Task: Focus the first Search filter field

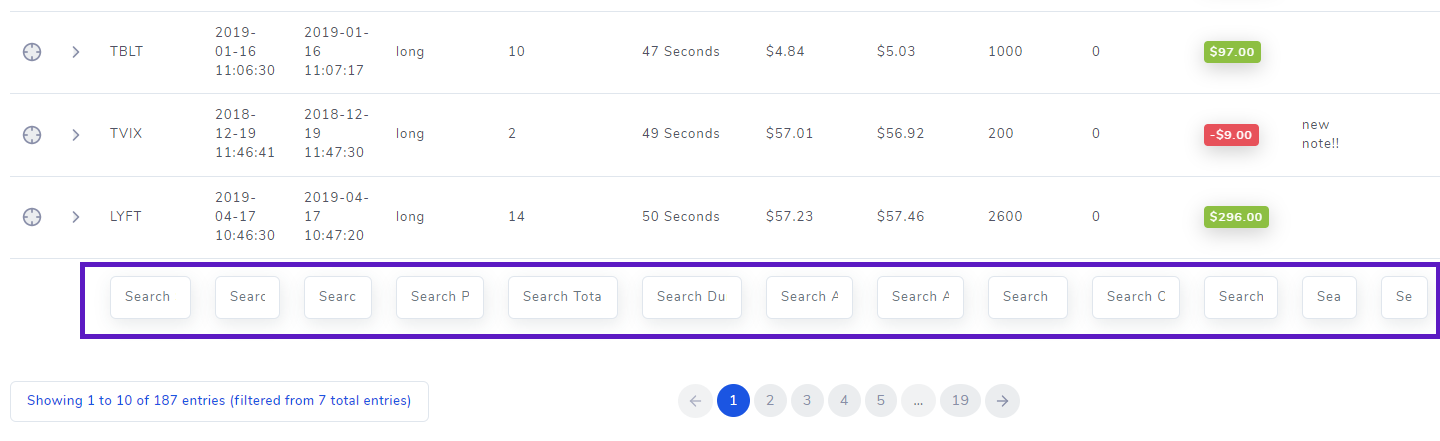Action: click(x=150, y=297)
